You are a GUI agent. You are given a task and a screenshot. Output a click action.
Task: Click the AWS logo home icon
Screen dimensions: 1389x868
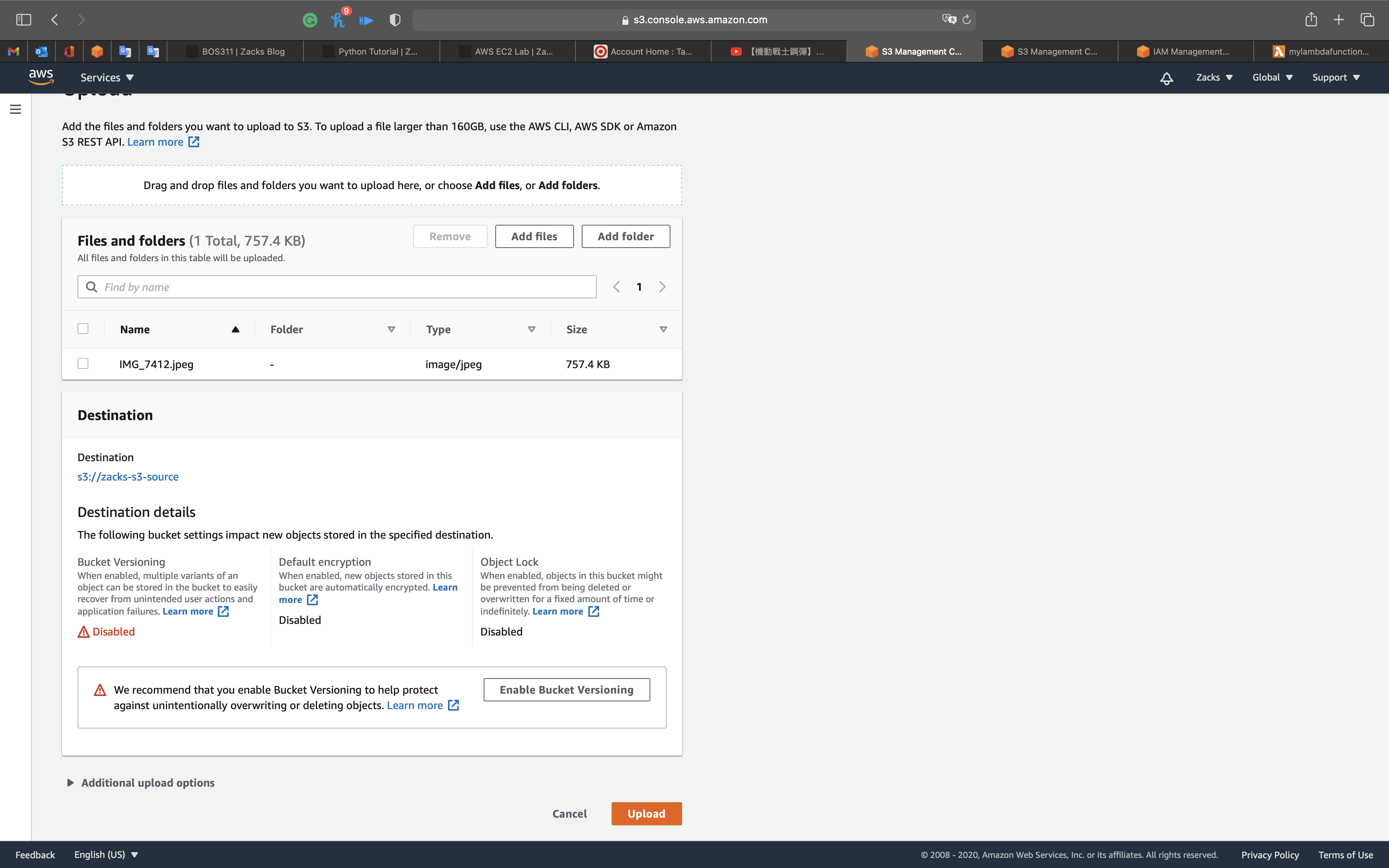point(41,77)
